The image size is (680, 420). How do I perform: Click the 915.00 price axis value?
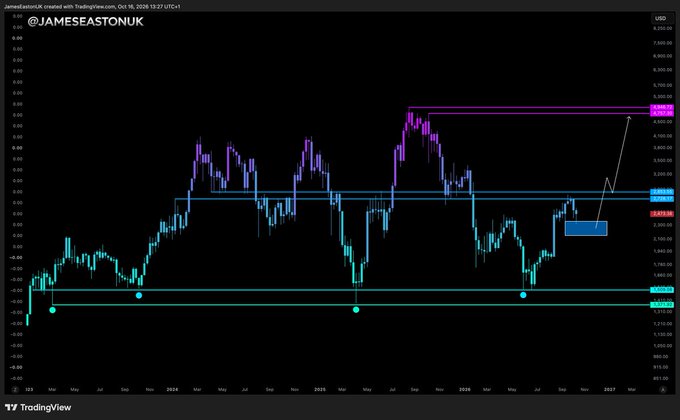point(662,367)
